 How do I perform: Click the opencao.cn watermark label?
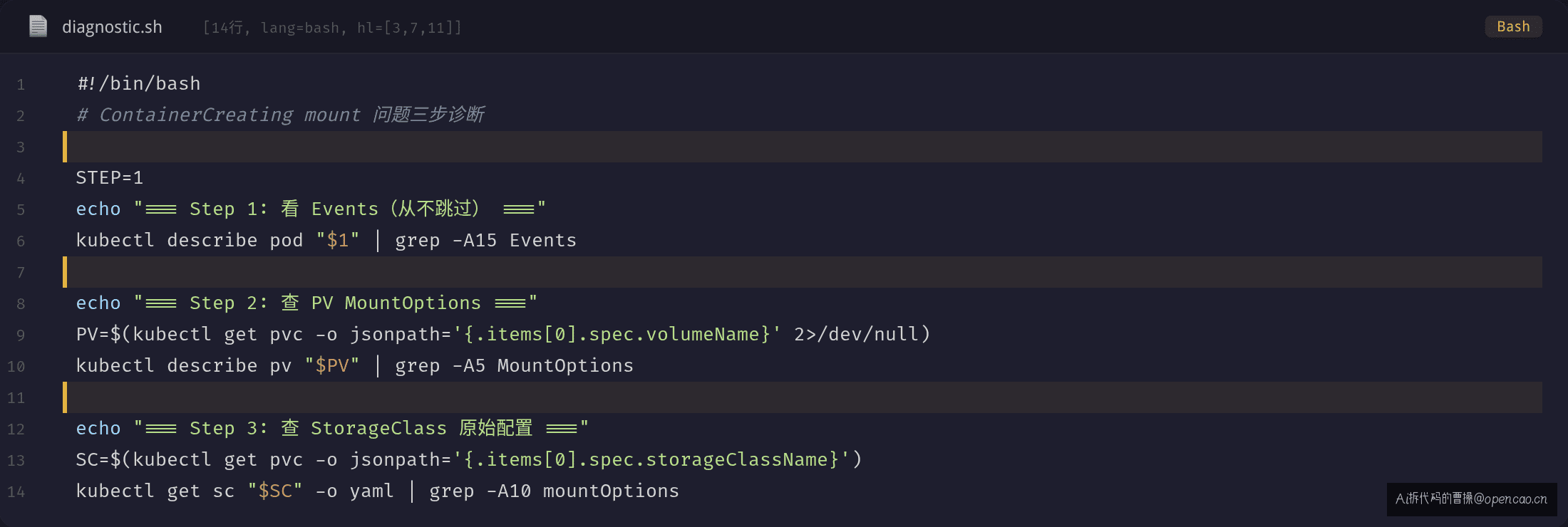(x=1471, y=499)
